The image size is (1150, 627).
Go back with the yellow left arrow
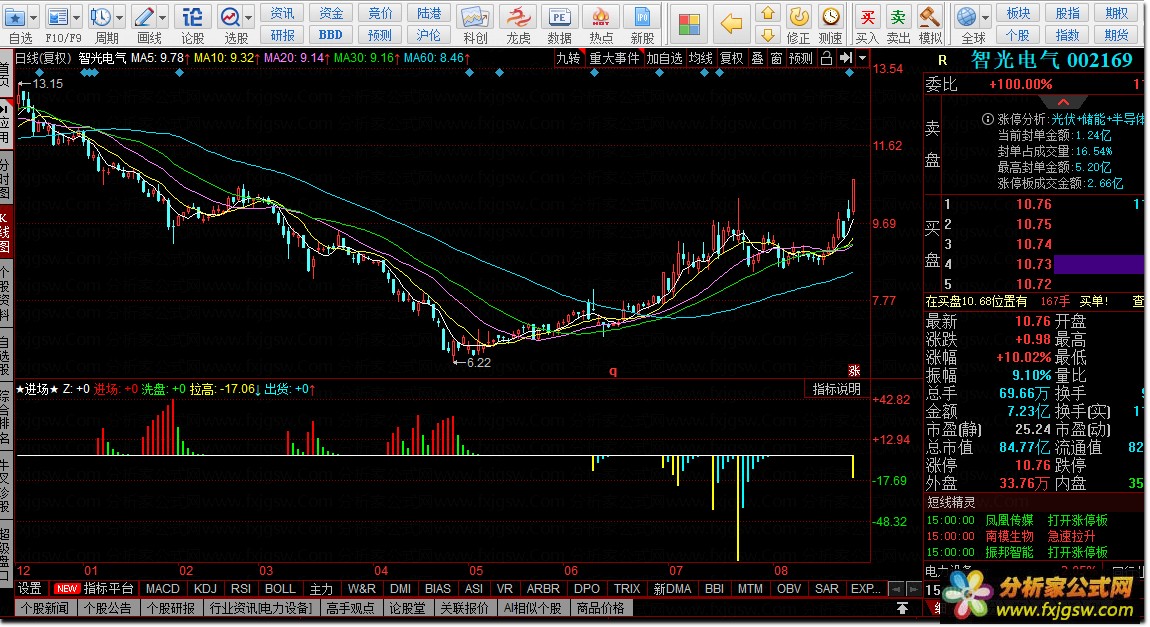[731, 24]
